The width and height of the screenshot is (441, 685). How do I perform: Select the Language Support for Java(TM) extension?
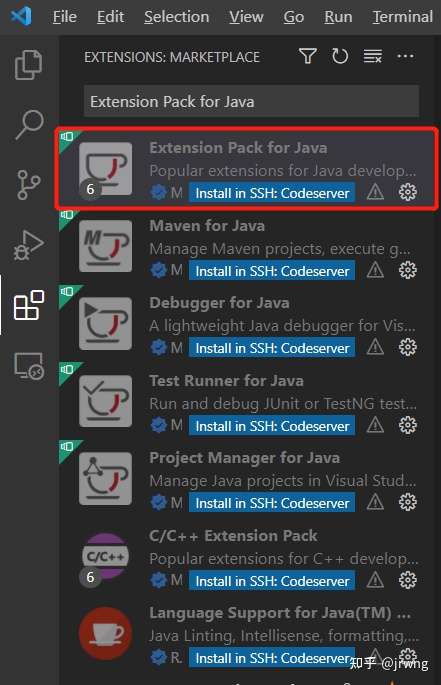(250, 634)
